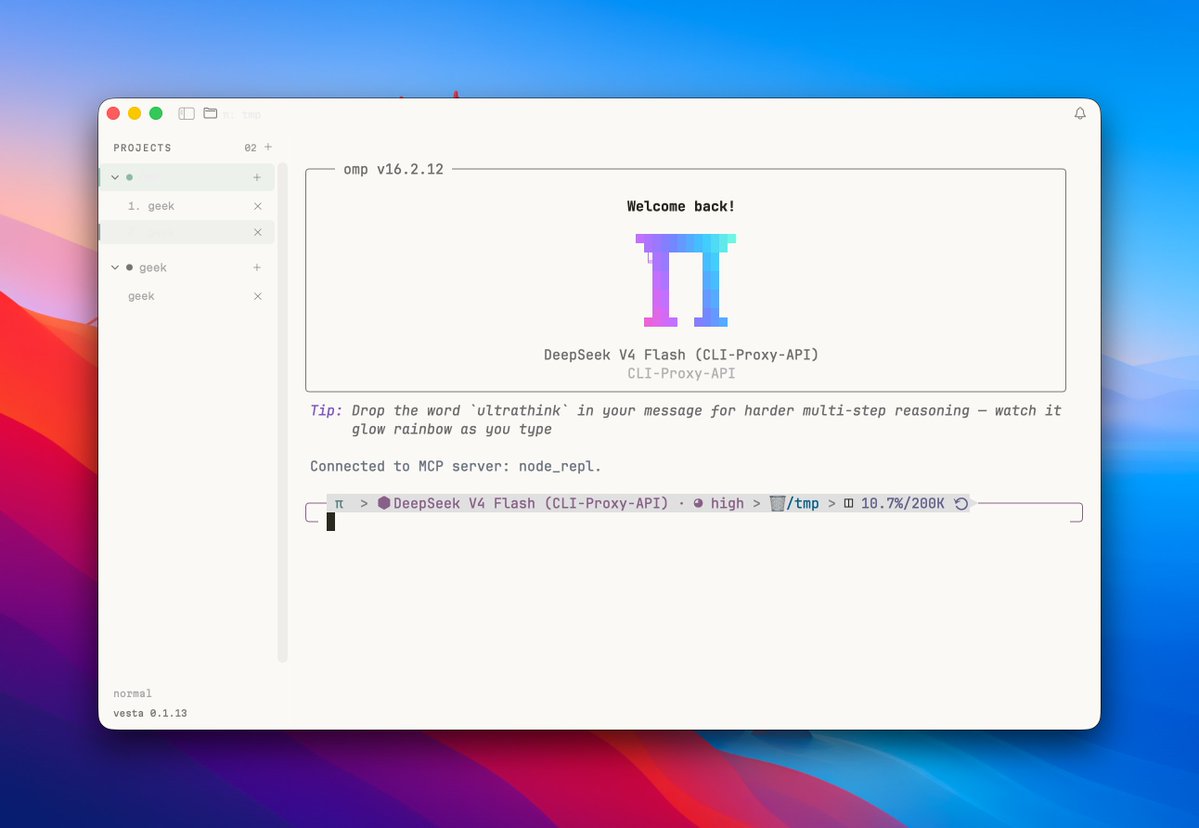Click the '10.7%/200K' context usage
This screenshot has width=1199, height=828.
tap(903, 503)
